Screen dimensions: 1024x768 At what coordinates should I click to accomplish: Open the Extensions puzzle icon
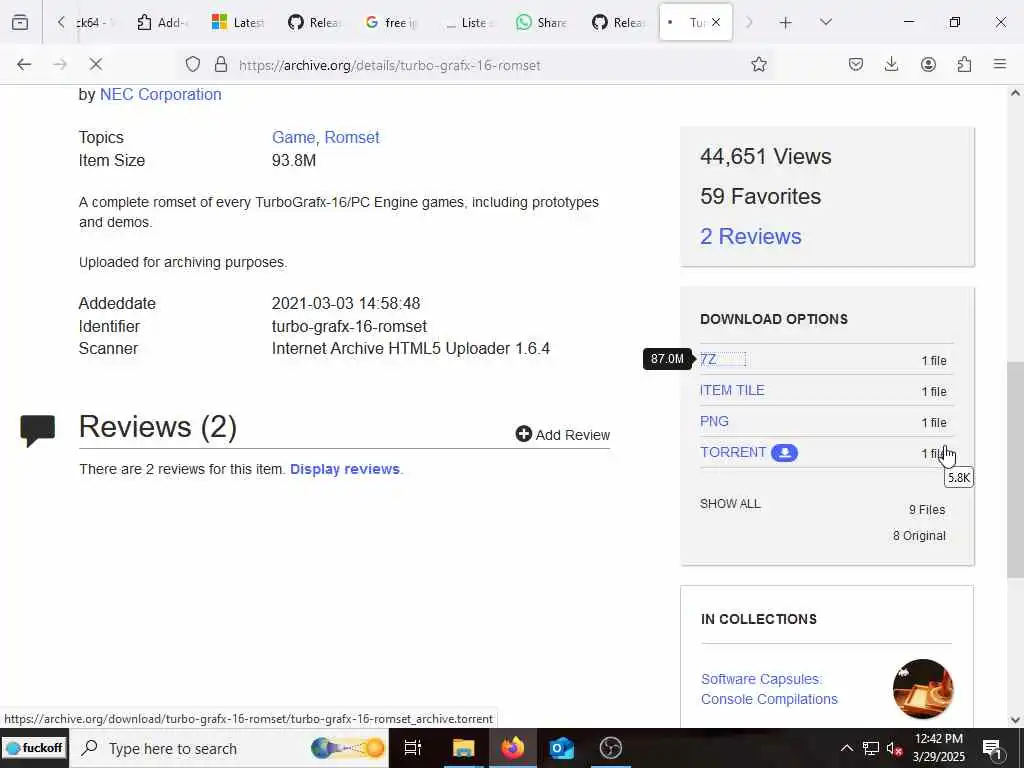(965, 64)
